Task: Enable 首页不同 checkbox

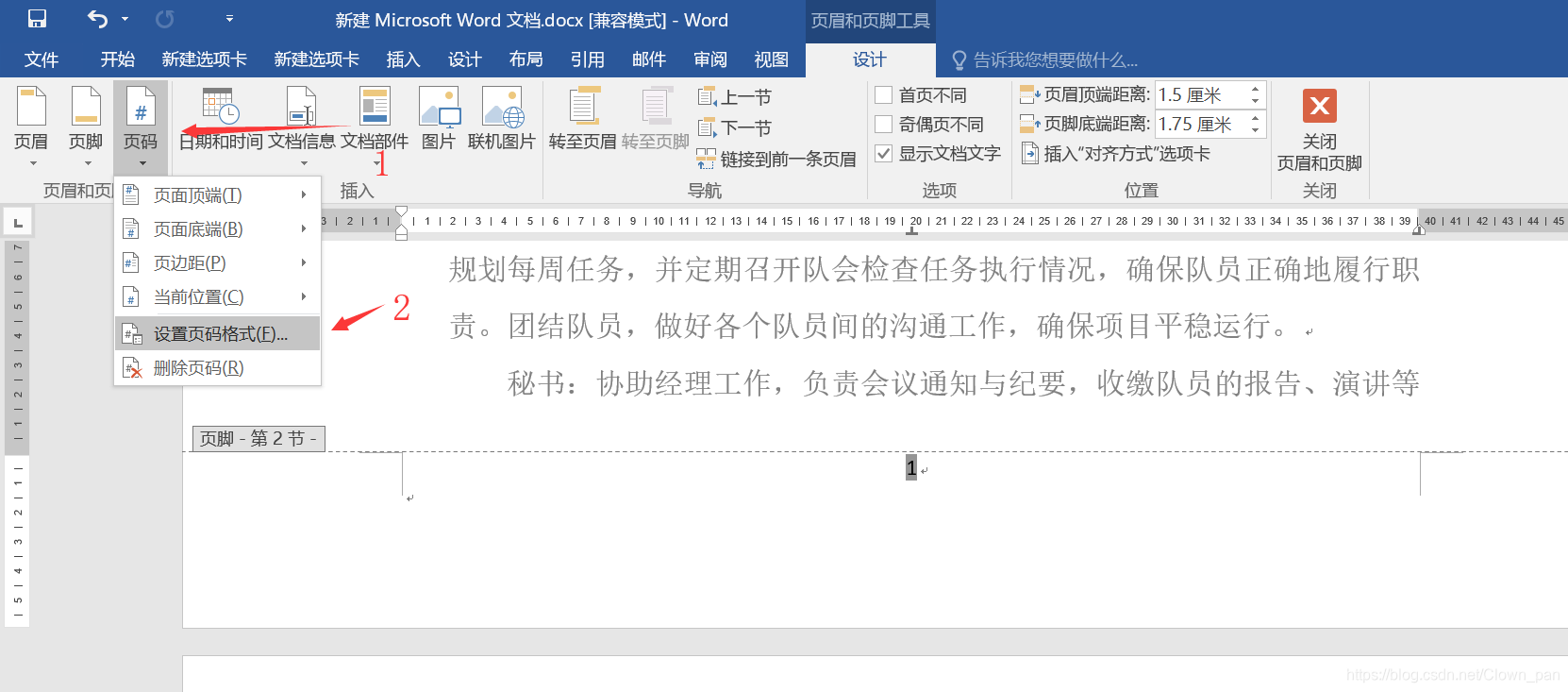Action: pyautogui.click(x=884, y=94)
